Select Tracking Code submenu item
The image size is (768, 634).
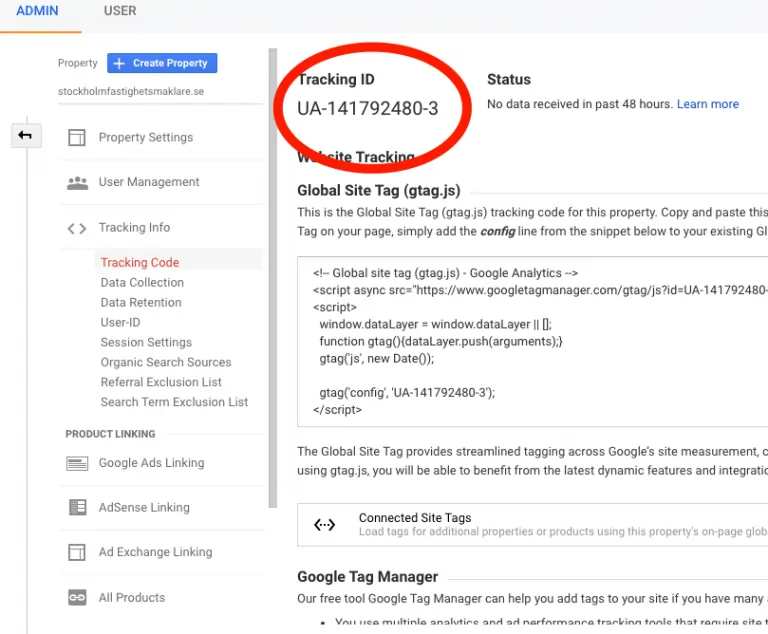(x=140, y=263)
